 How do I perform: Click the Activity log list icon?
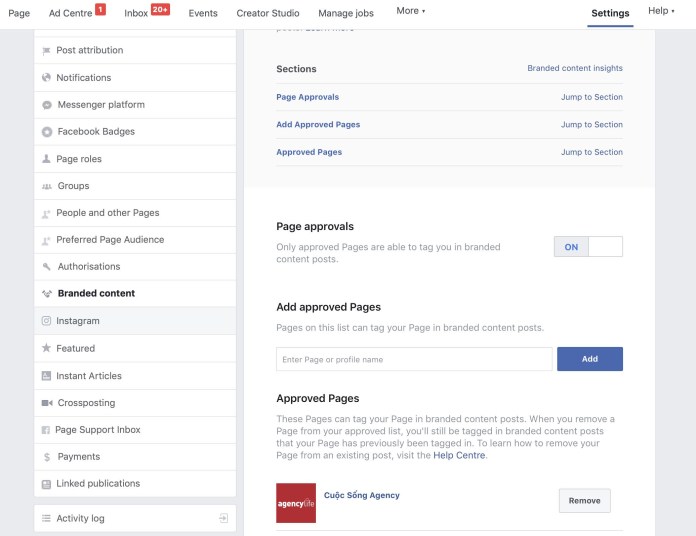point(46,518)
